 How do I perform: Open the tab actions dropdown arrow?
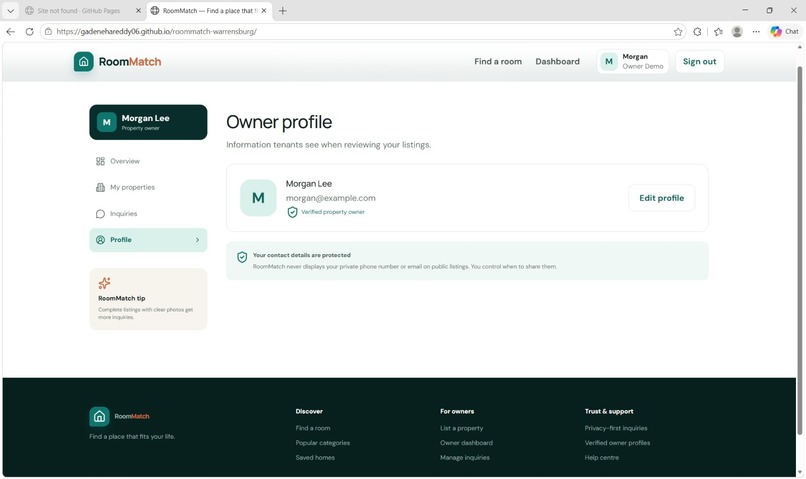(10, 11)
